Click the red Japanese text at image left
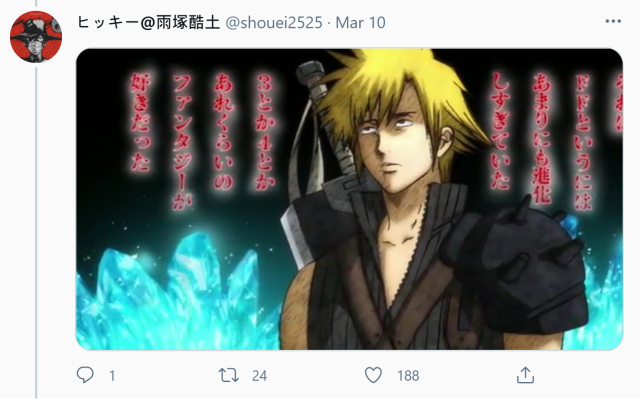Viewport: 640px width, 402px height. [x=202, y=137]
